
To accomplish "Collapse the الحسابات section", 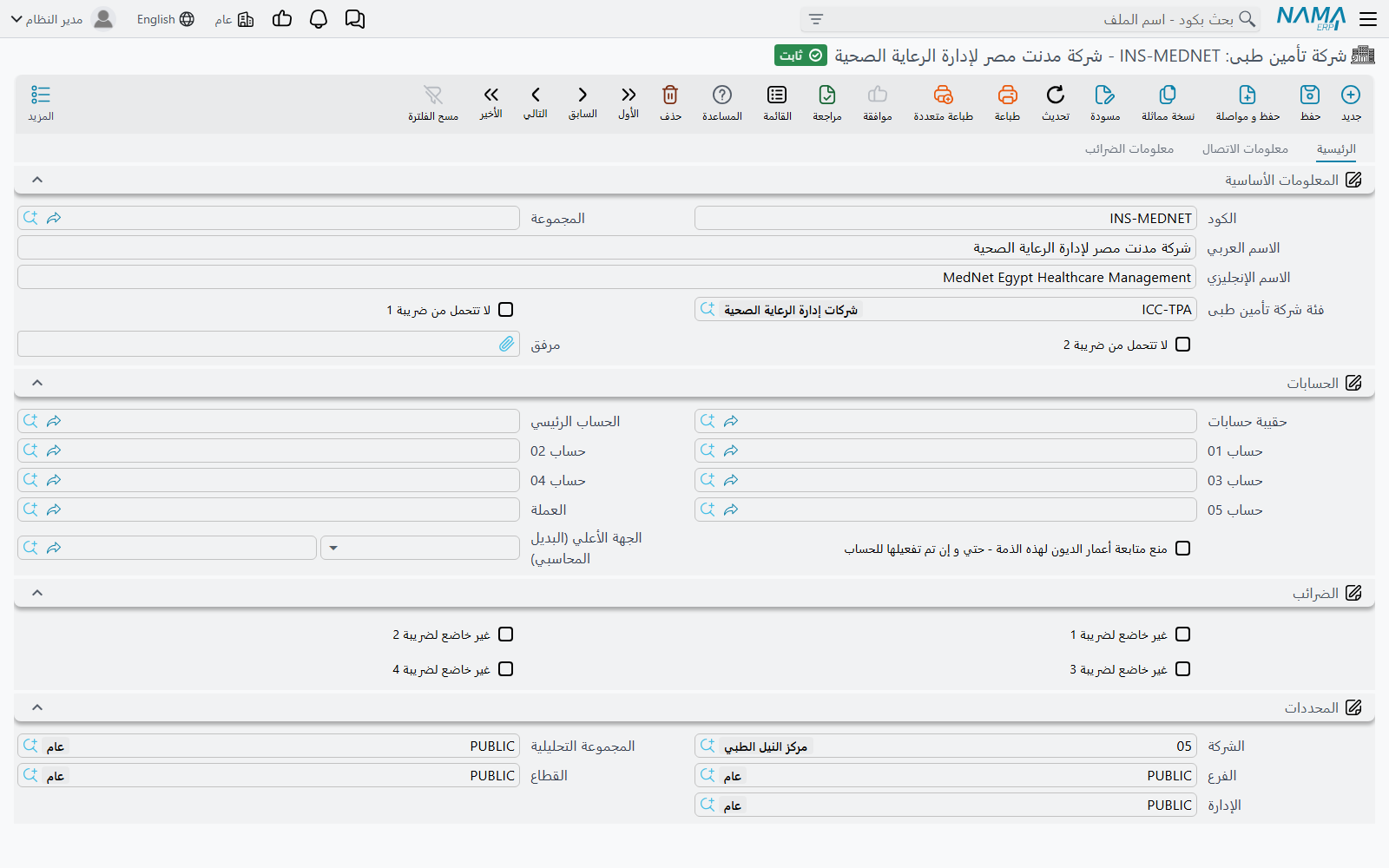I will 37,383.
